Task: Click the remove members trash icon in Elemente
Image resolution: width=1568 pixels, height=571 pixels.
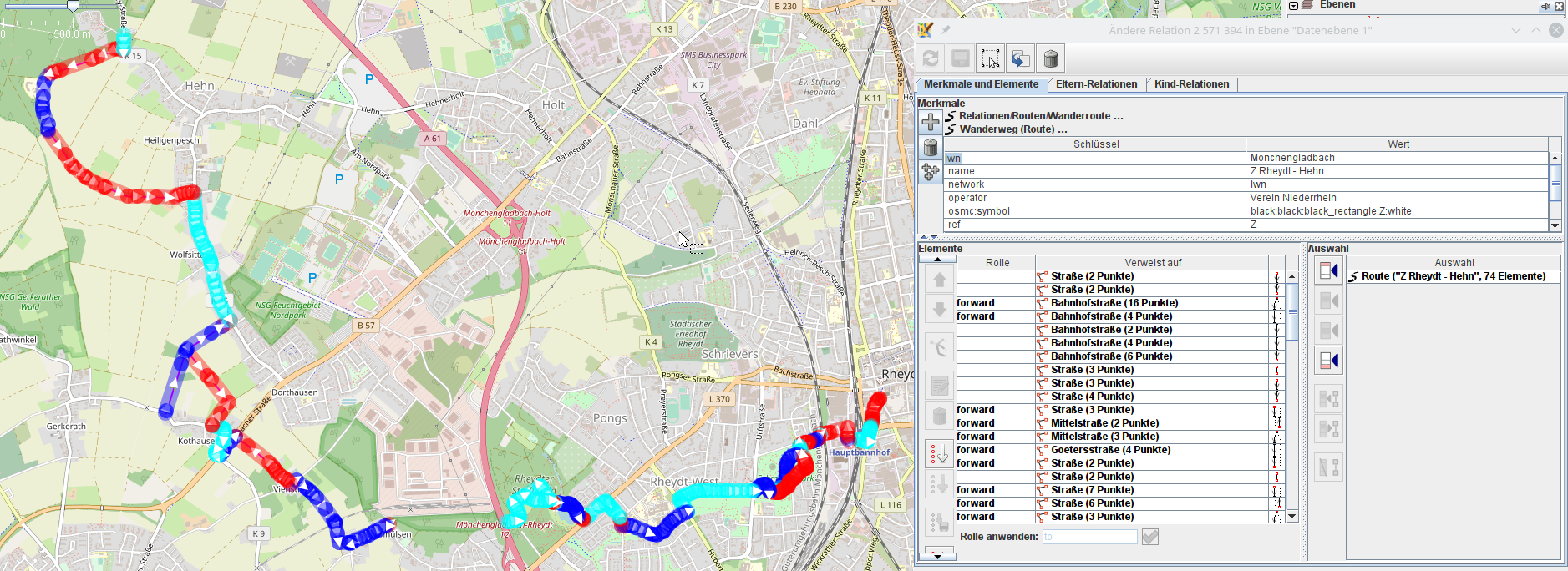Action: pos(940,415)
